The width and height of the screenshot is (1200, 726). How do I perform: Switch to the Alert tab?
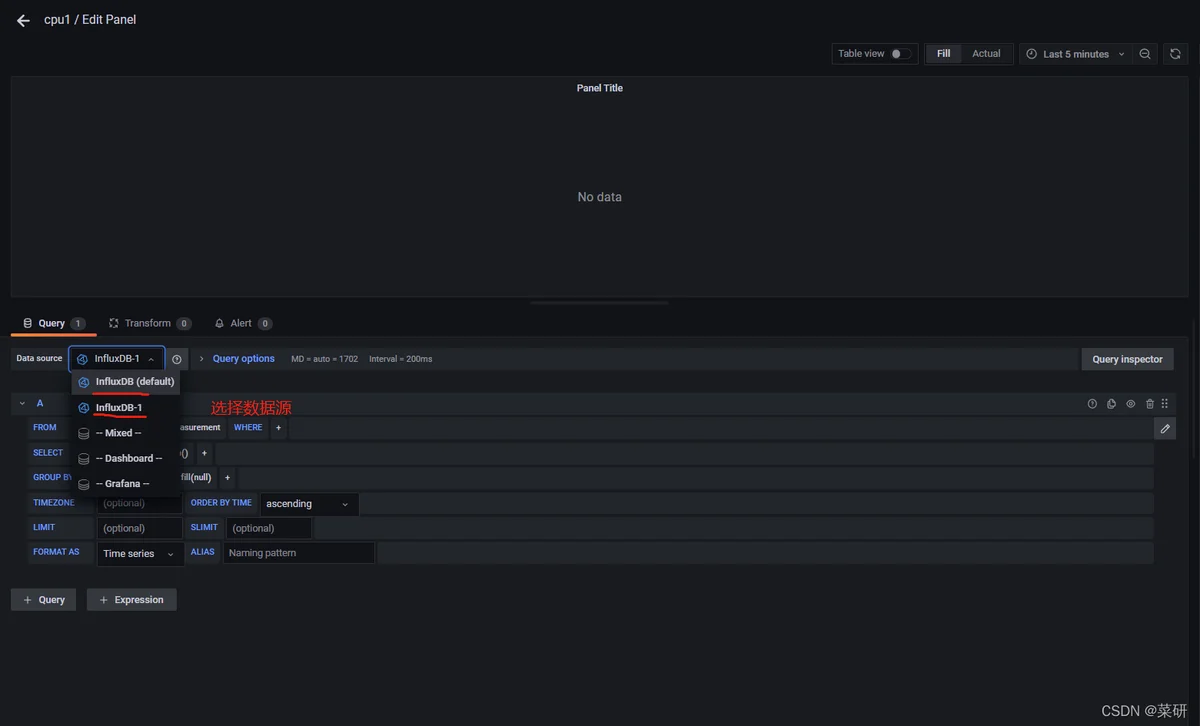(243, 323)
